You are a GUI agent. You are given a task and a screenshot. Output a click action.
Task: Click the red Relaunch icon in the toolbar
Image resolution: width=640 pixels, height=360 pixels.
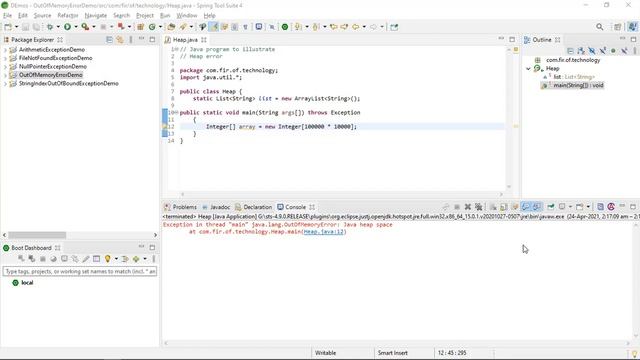(x=121, y=27)
